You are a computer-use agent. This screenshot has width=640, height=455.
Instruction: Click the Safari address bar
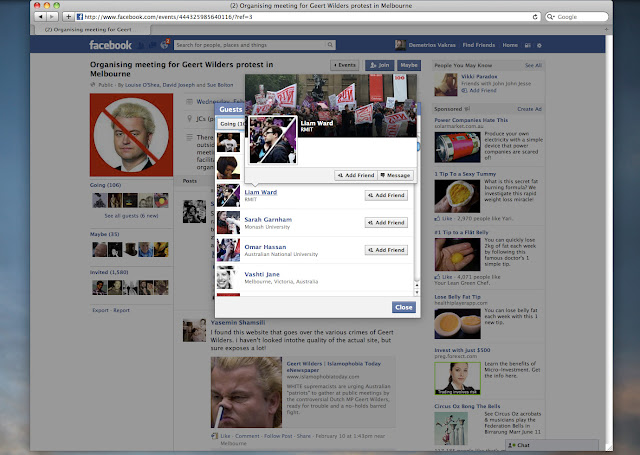pos(307,17)
